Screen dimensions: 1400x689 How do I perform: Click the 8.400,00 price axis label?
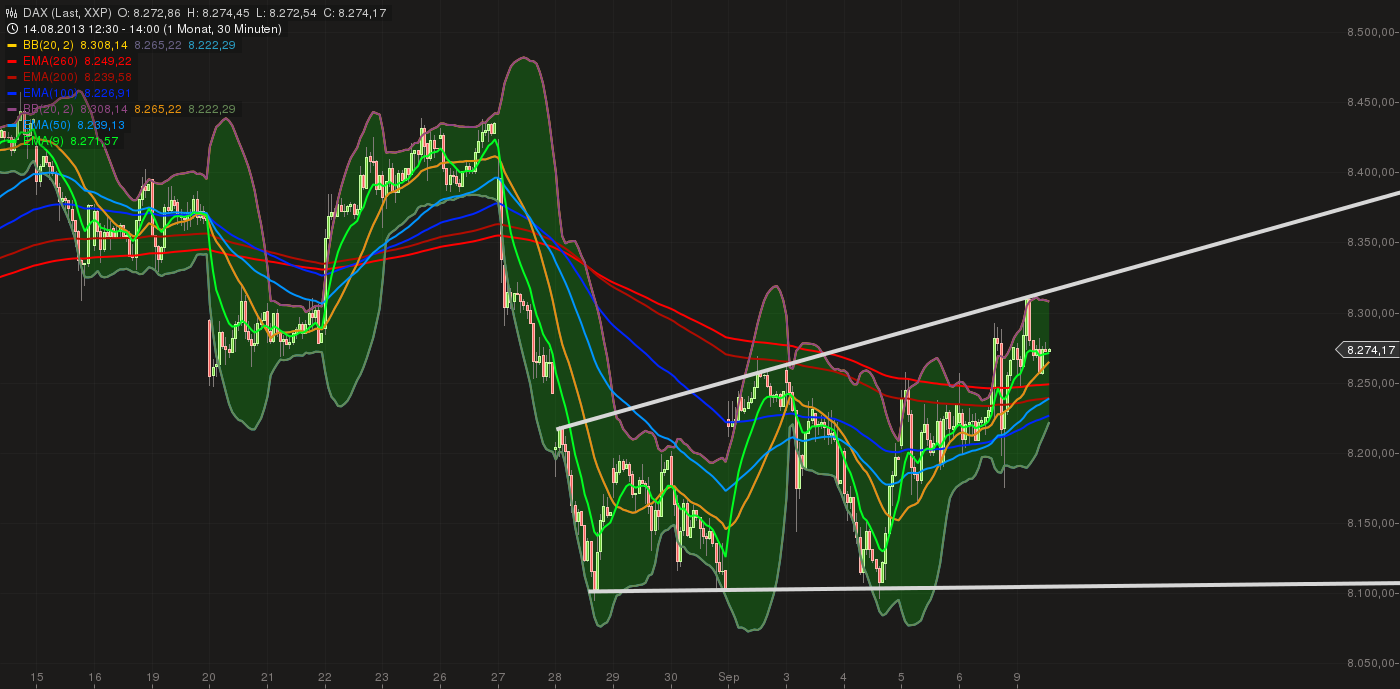1372,173
